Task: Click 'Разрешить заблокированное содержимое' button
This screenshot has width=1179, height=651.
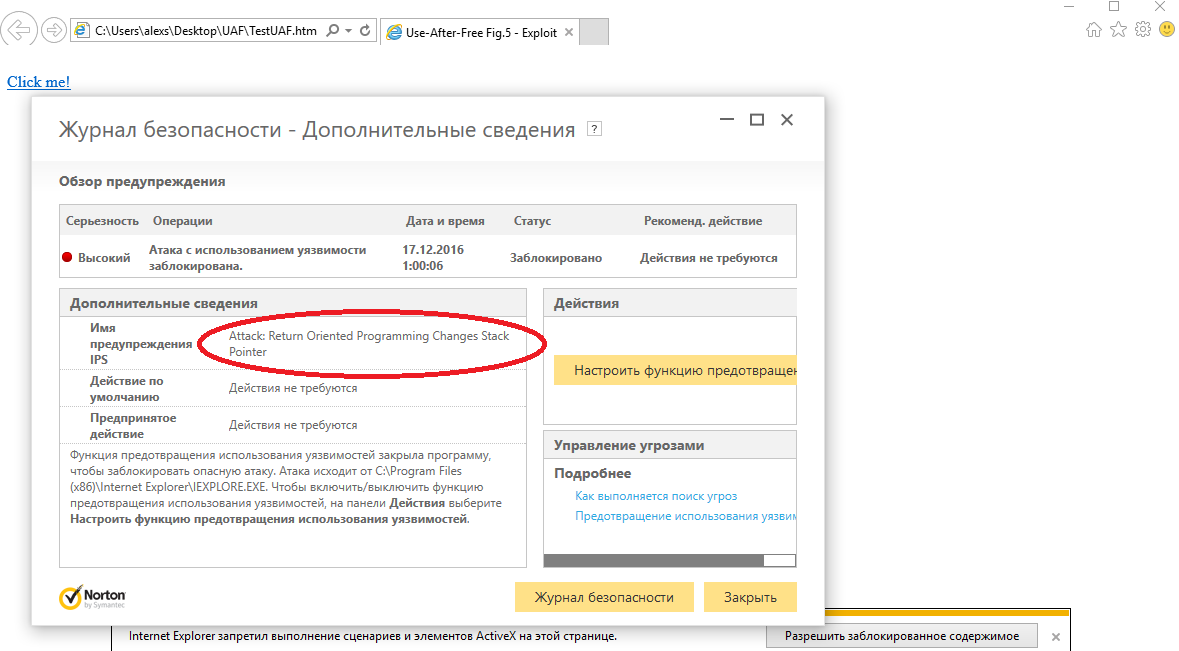Action: [x=902, y=636]
